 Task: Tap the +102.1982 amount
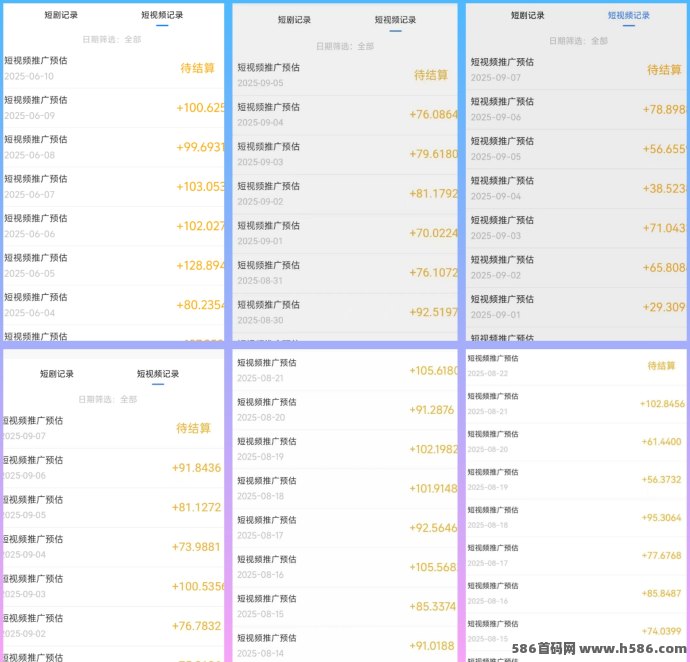433,449
